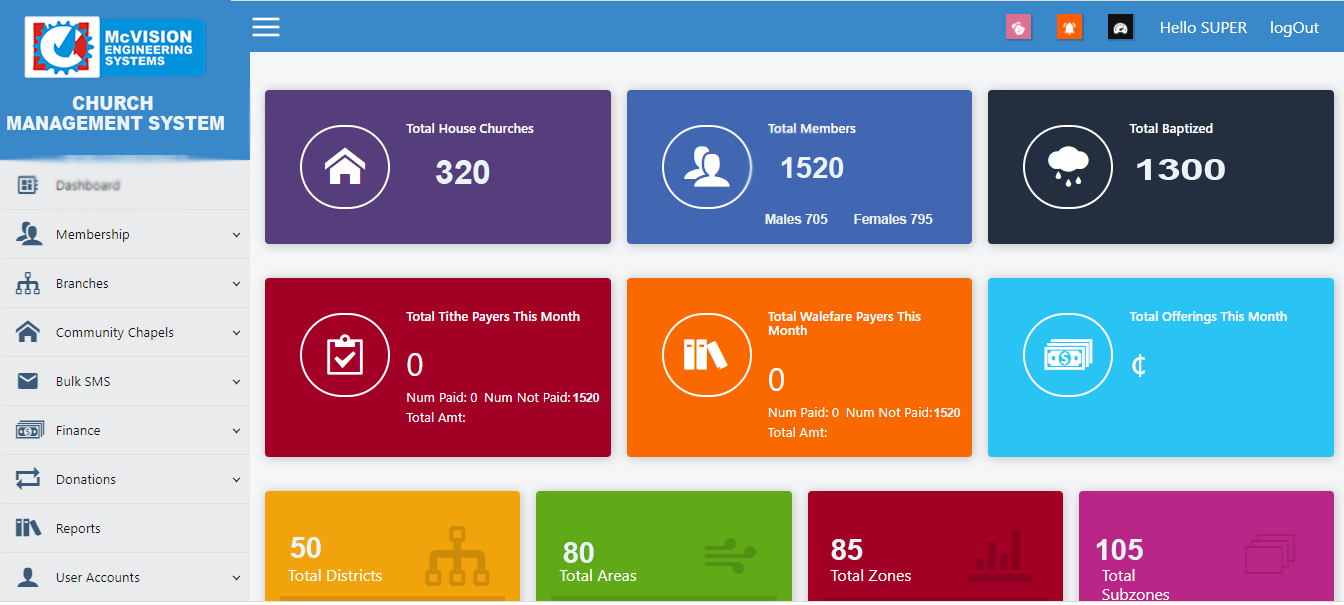Screen dimensions: 1344x605
Task: Click the house icon in House Churches card
Action: [x=344, y=167]
